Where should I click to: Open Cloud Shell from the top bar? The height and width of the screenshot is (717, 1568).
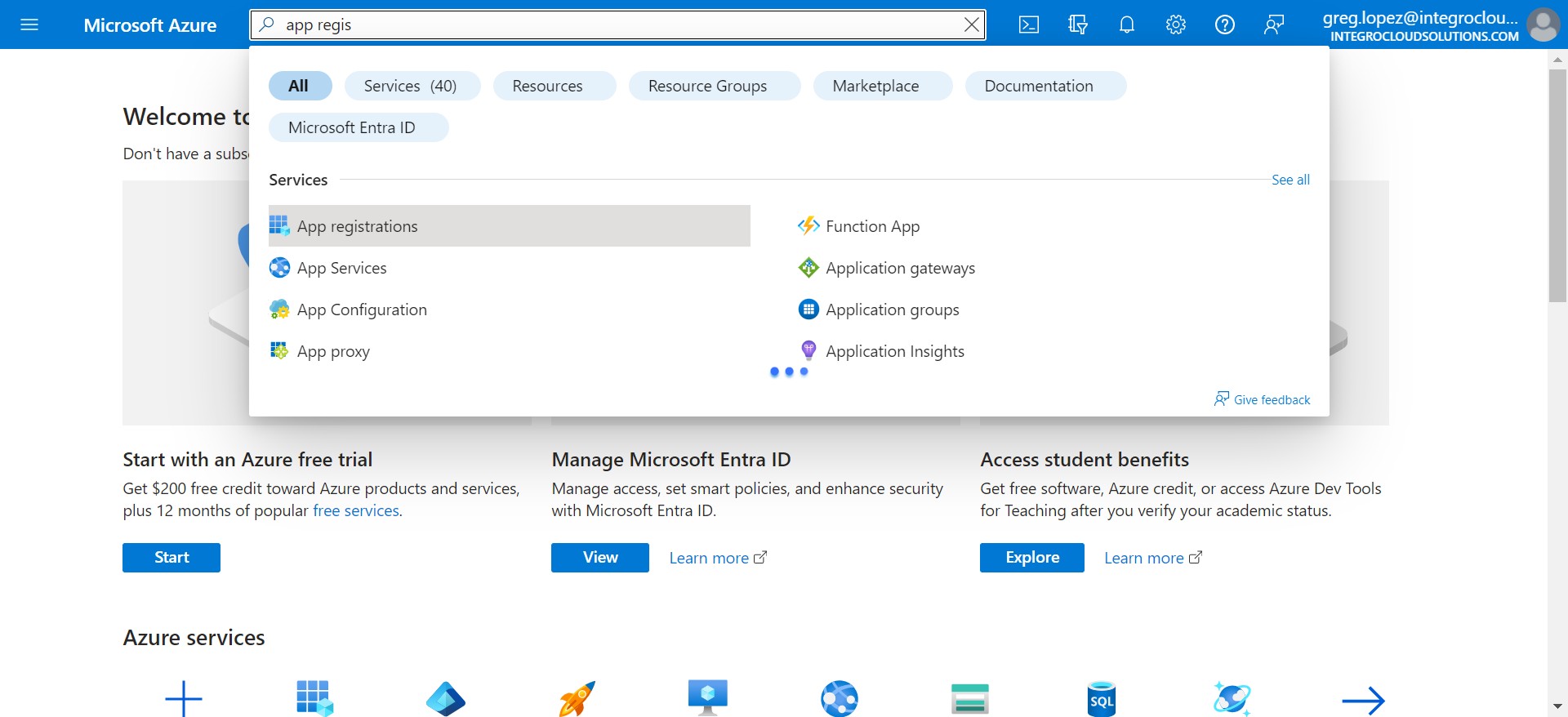(x=1029, y=24)
